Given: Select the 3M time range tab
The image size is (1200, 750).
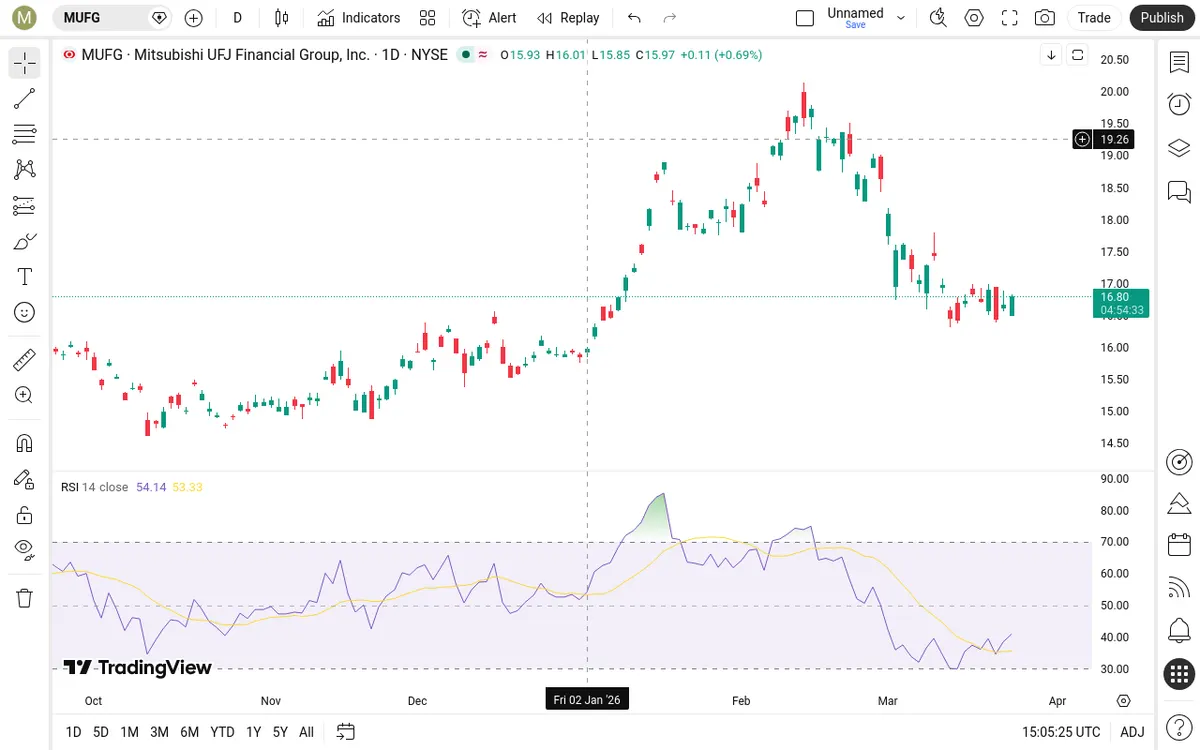Looking at the screenshot, I should (159, 732).
